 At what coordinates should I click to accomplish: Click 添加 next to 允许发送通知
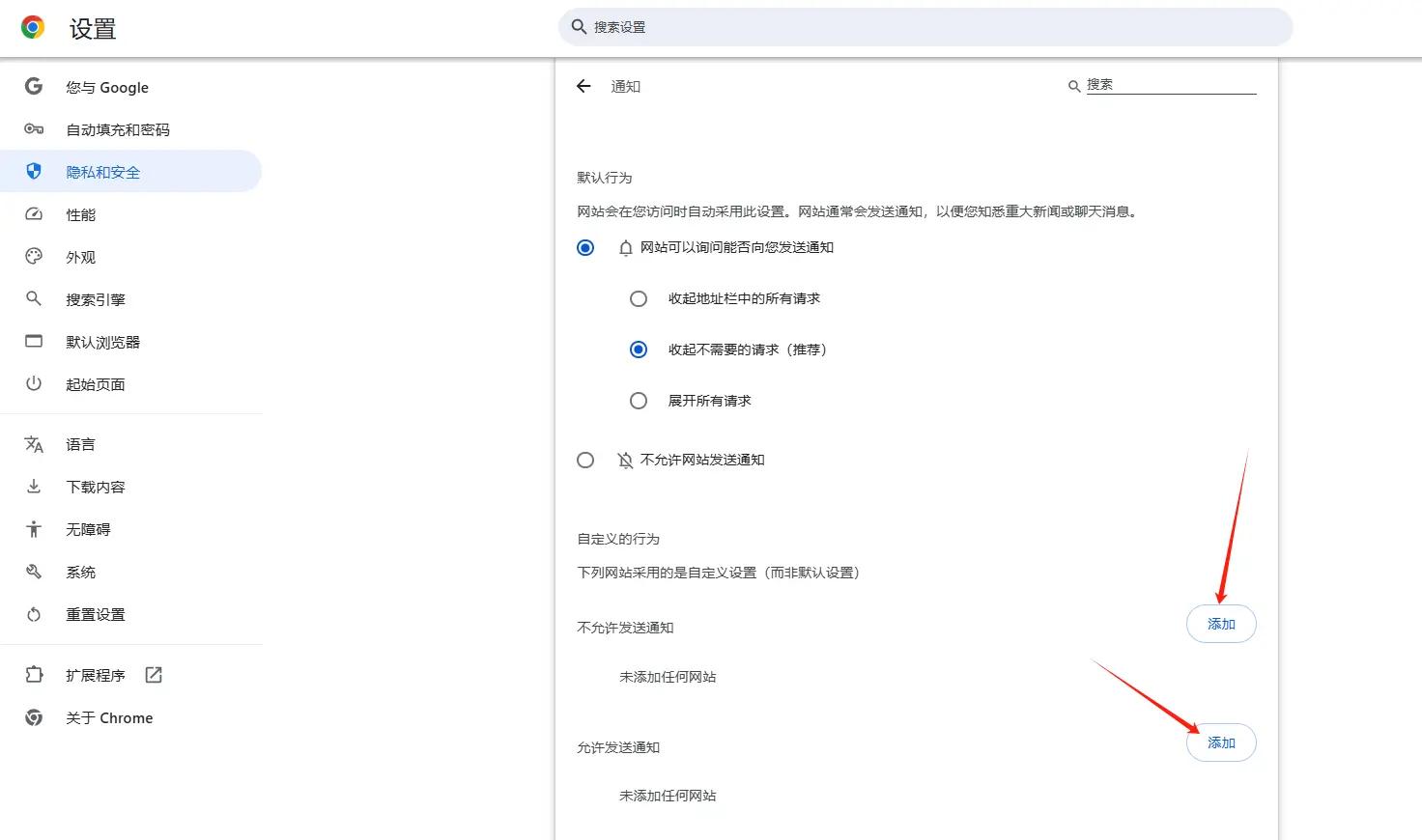tap(1221, 742)
